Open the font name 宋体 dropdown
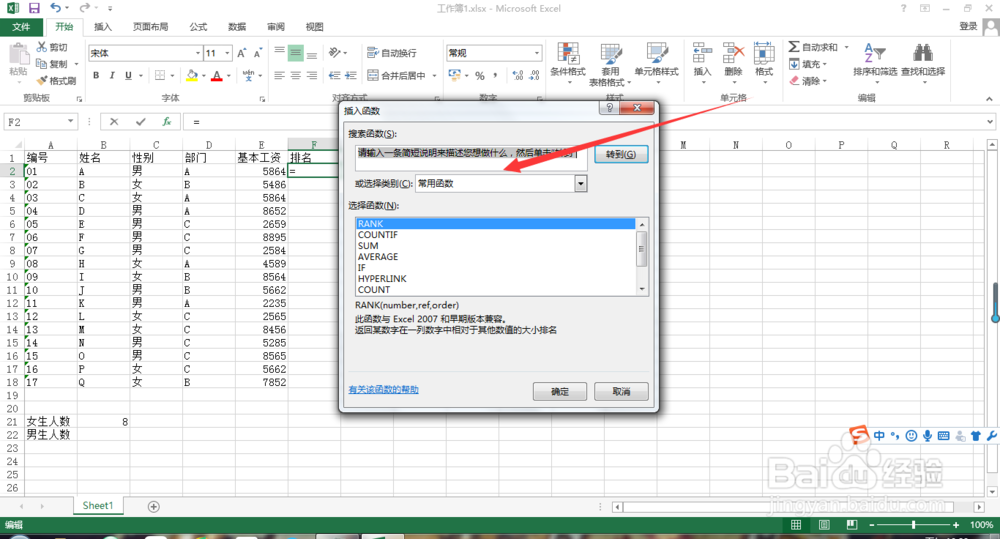This screenshot has width=1000, height=539. coord(198,53)
